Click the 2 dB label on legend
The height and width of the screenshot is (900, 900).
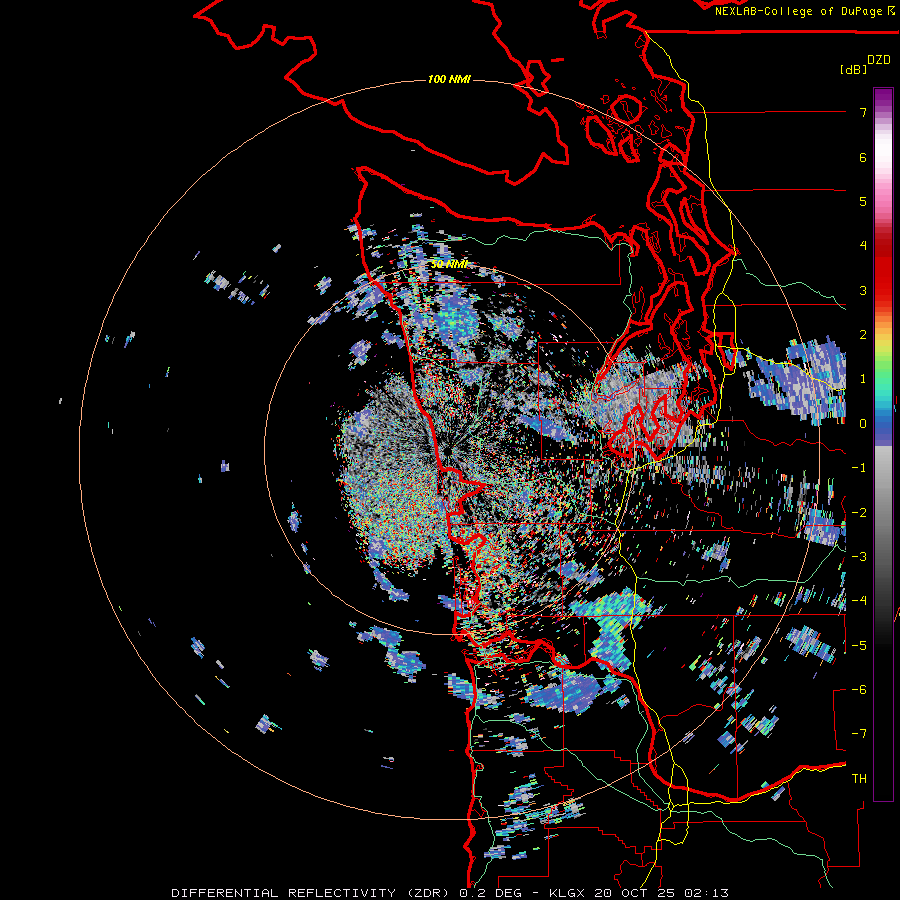863,335
